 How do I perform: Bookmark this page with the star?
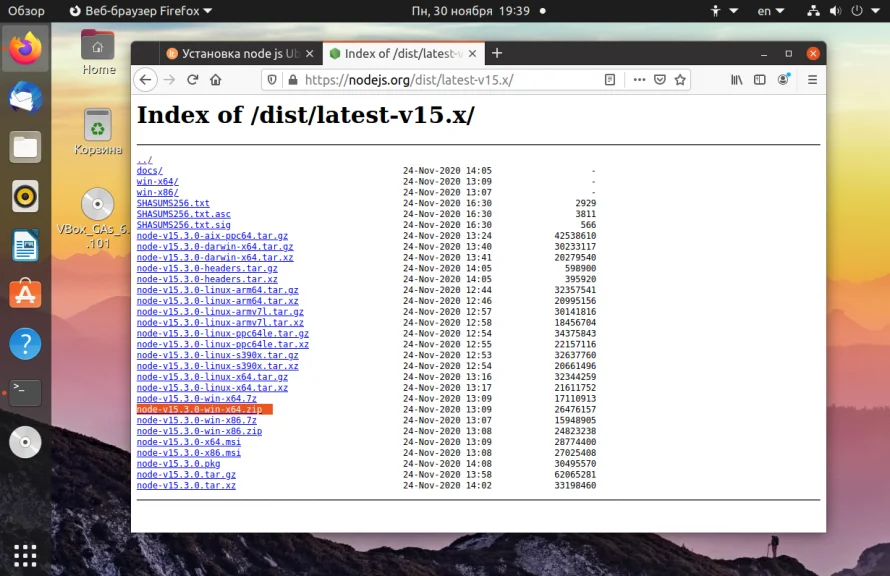(x=680, y=80)
